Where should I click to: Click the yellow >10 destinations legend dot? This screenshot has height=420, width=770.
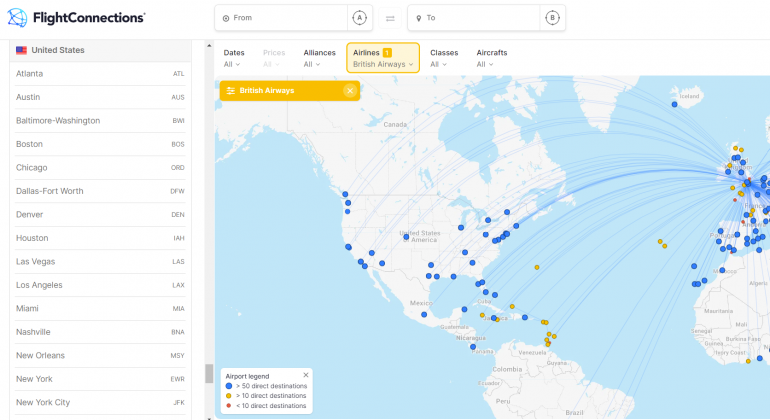[x=228, y=395]
